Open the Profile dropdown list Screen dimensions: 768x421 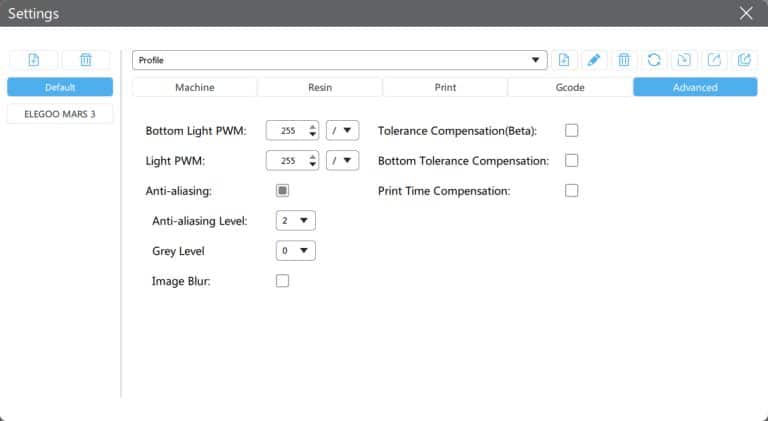pos(340,60)
